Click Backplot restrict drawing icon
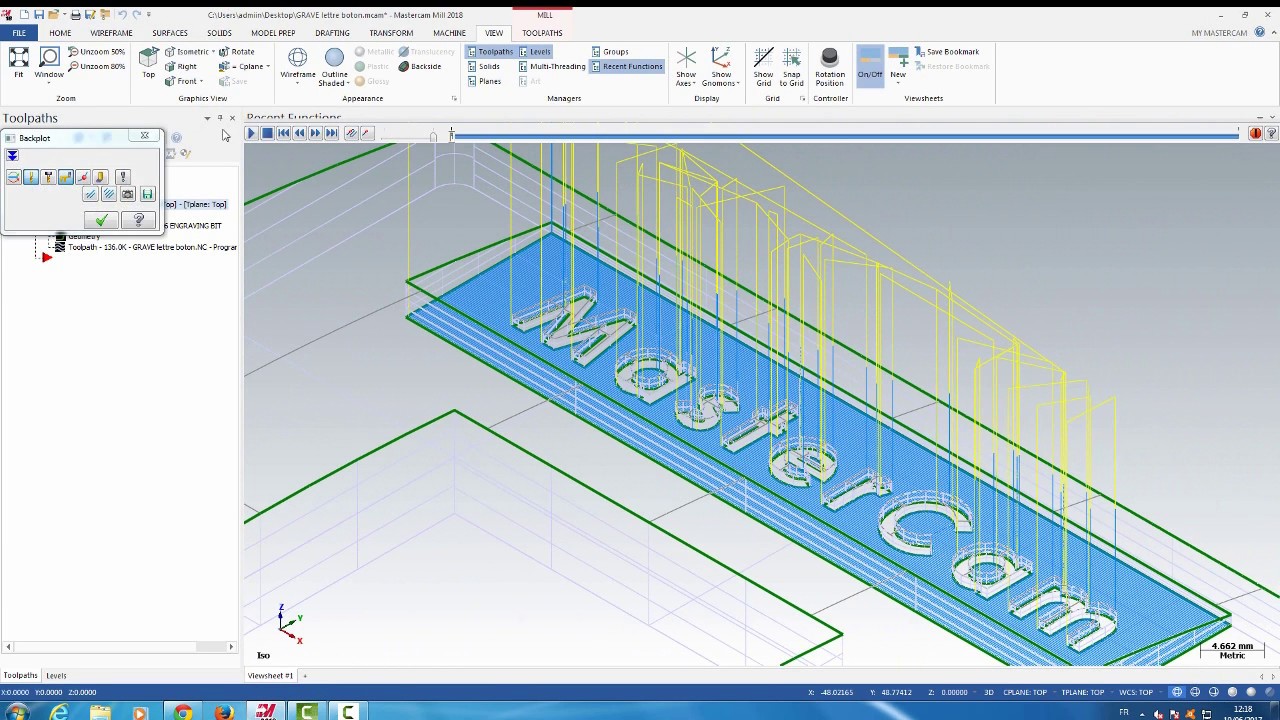 tap(90, 194)
